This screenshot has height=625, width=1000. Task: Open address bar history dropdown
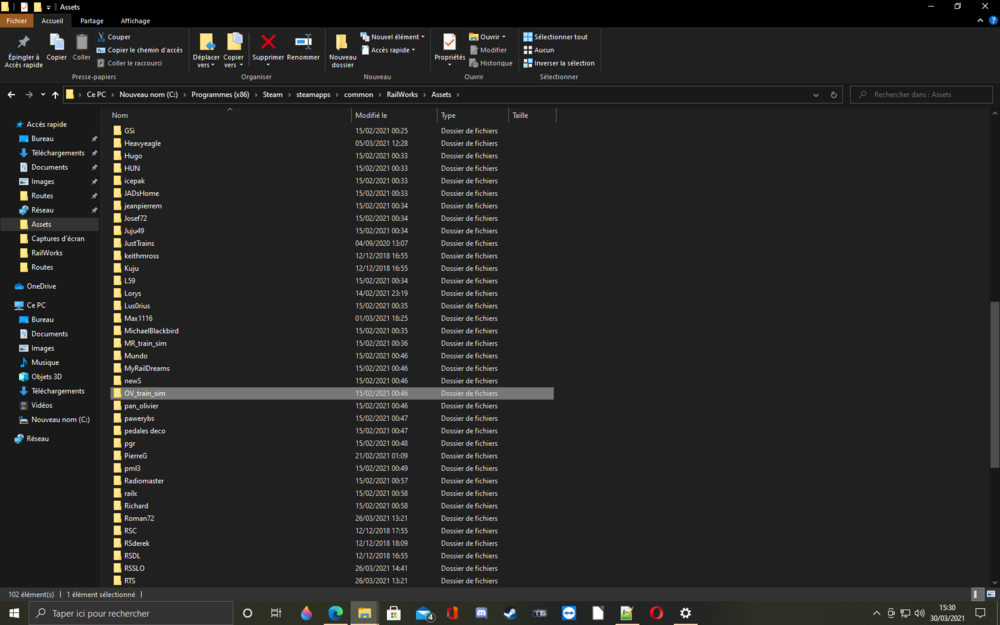[x=816, y=94]
